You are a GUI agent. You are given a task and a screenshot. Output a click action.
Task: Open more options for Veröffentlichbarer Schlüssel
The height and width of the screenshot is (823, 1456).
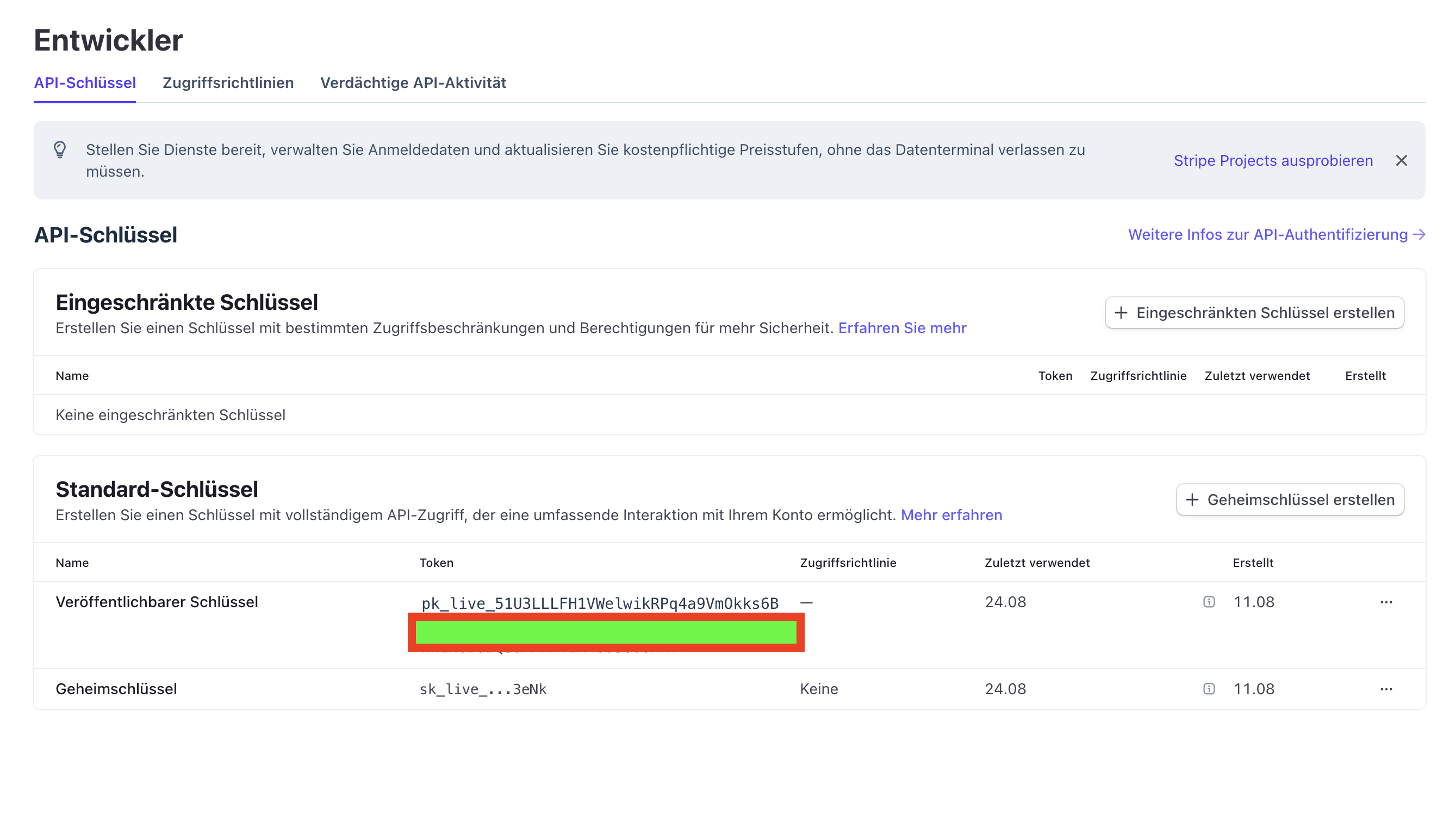[1386, 602]
